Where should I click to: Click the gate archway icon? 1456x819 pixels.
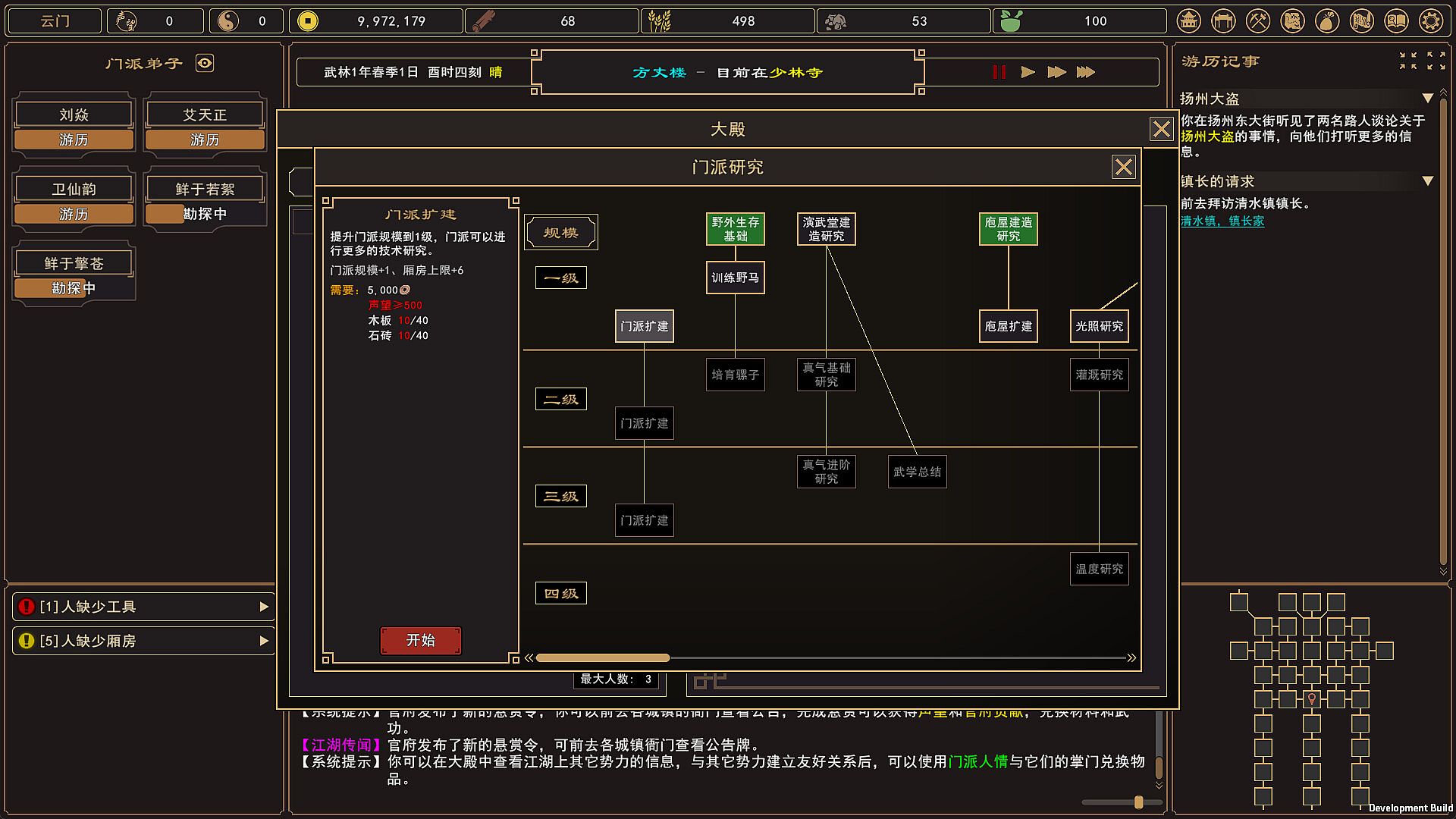coord(1223,21)
